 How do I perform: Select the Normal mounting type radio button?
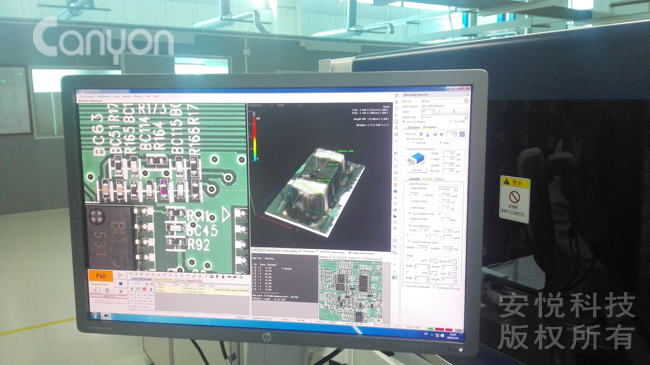click(414, 142)
